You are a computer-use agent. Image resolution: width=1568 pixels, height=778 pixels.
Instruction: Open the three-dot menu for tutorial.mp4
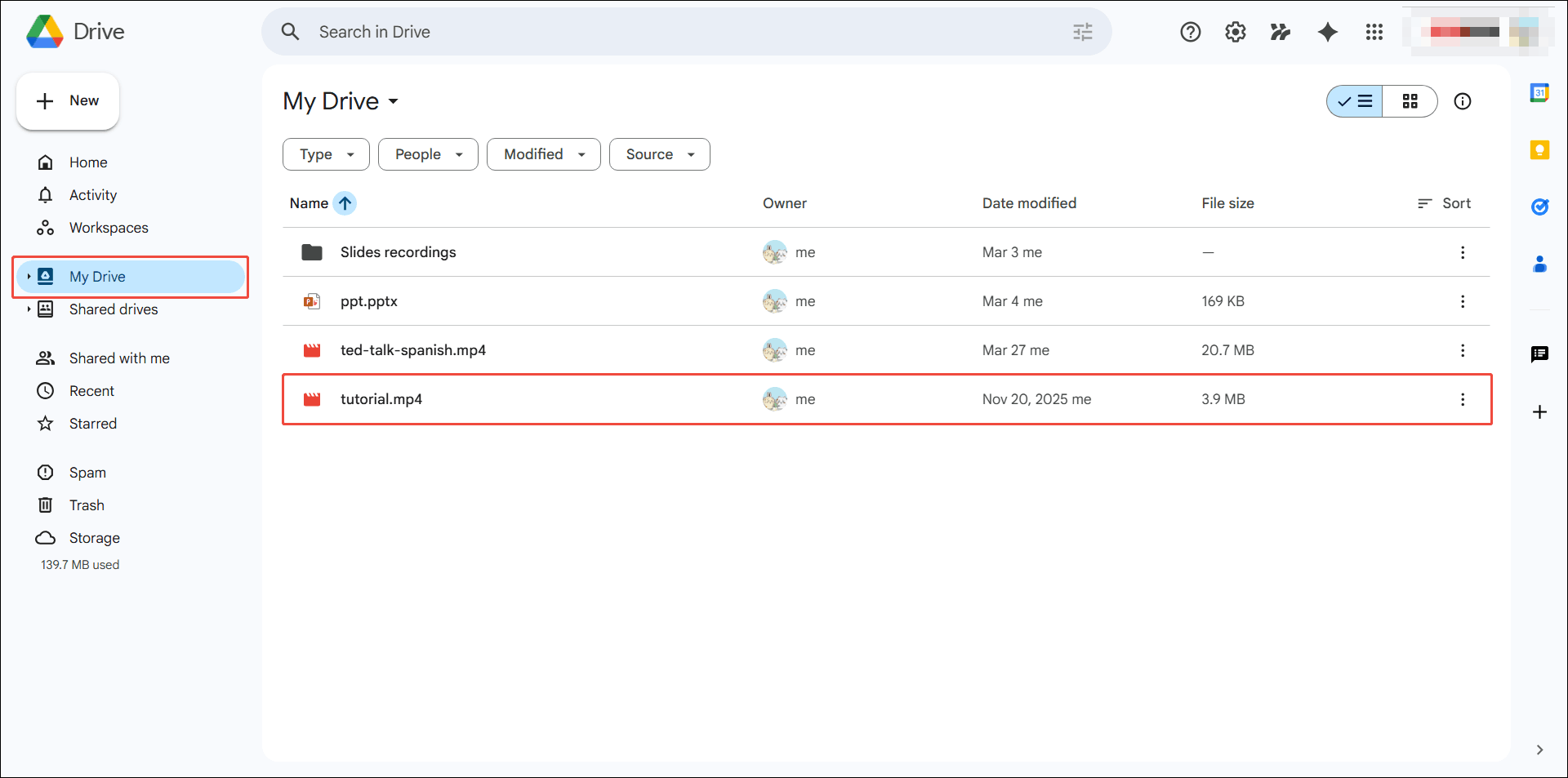(x=1463, y=399)
